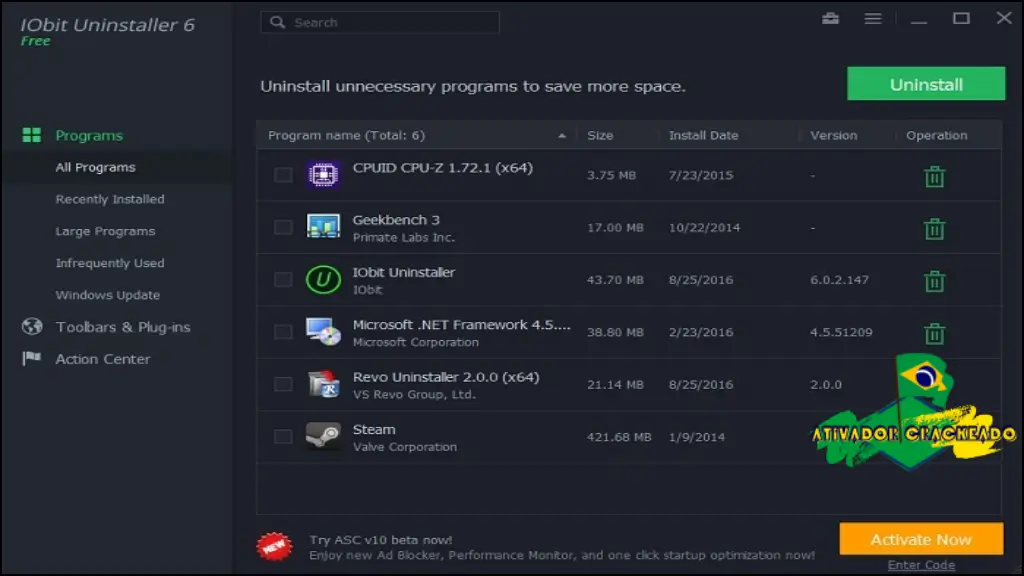Show Recently Installed programs
The image size is (1024, 576).
110,199
